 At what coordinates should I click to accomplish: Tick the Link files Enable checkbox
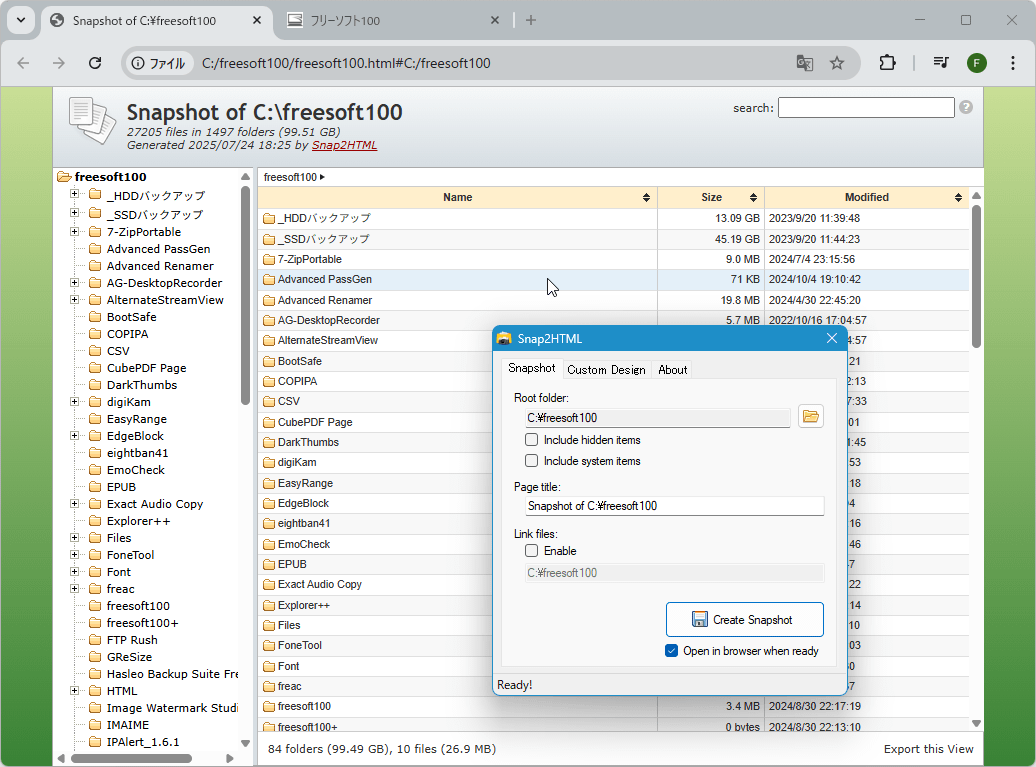(531, 550)
